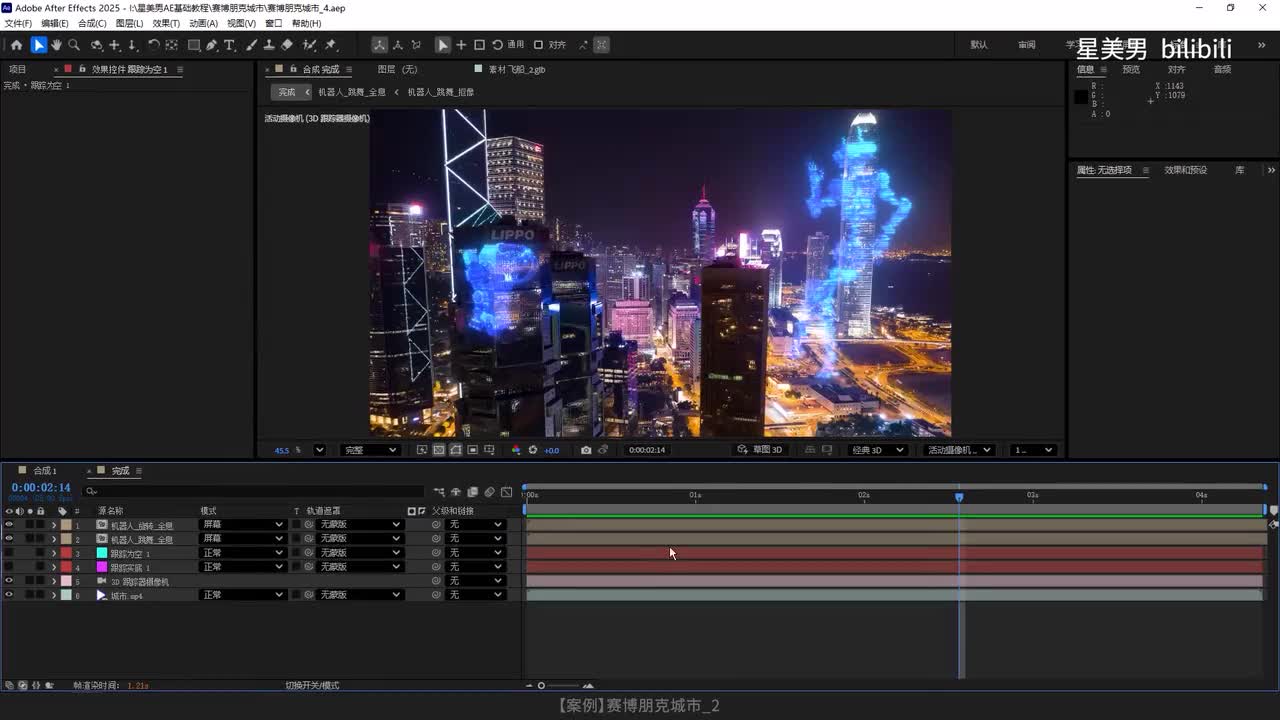Toggle the 草图 3D draft mode
Screen dimensions: 1280x720
click(760, 450)
